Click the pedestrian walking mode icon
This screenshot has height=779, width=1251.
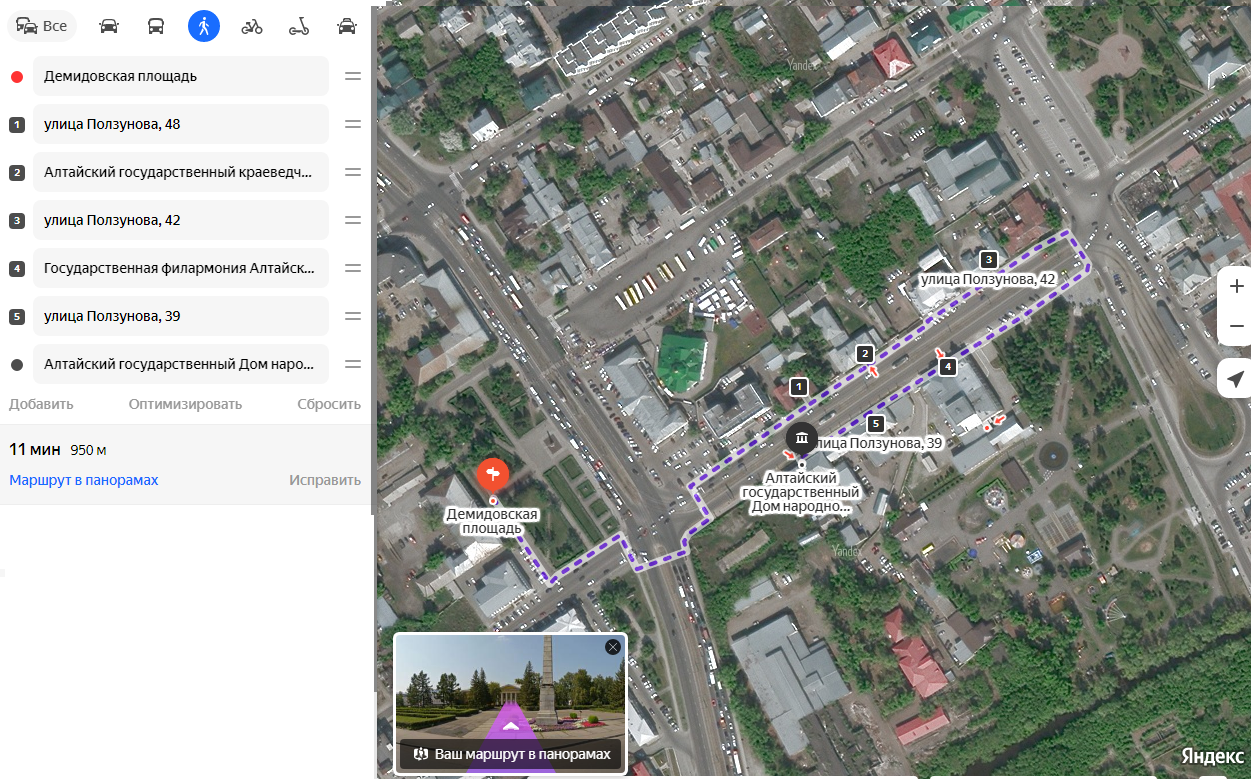pyautogui.click(x=204, y=26)
